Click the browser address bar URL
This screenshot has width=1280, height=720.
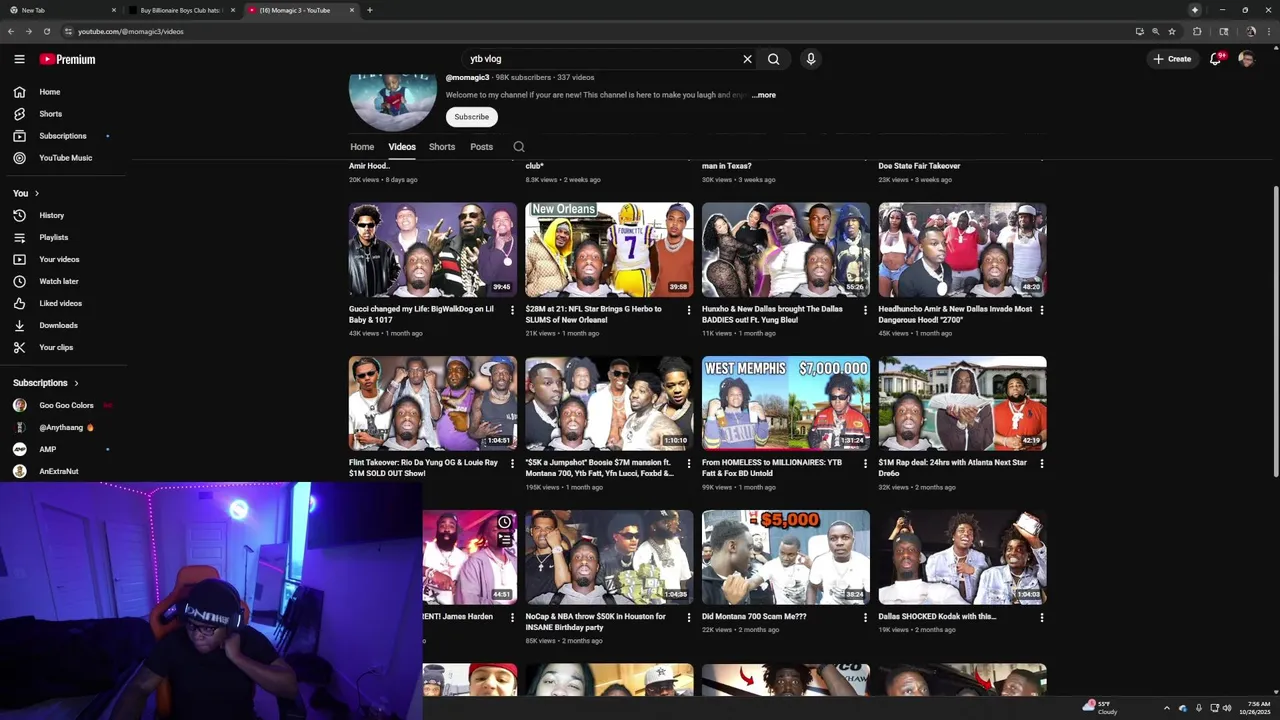pyautogui.click(x=131, y=31)
